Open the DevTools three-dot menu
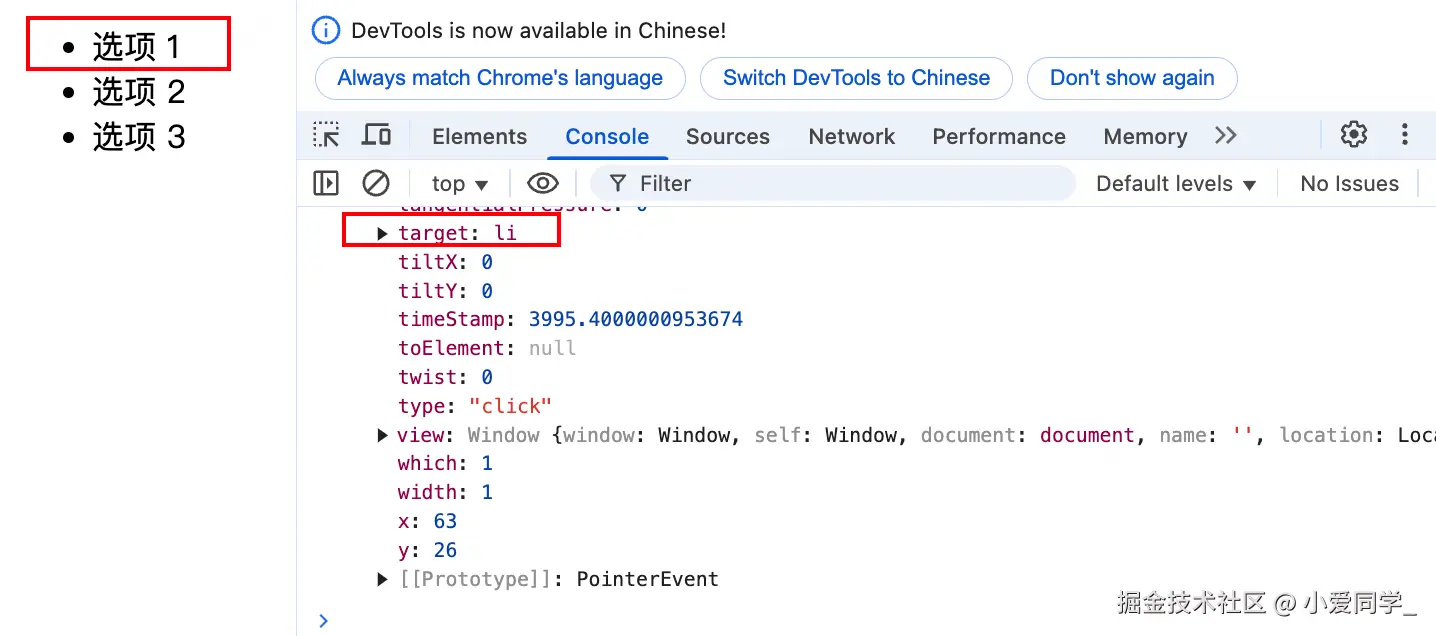This screenshot has width=1436, height=636. click(x=1405, y=134)
